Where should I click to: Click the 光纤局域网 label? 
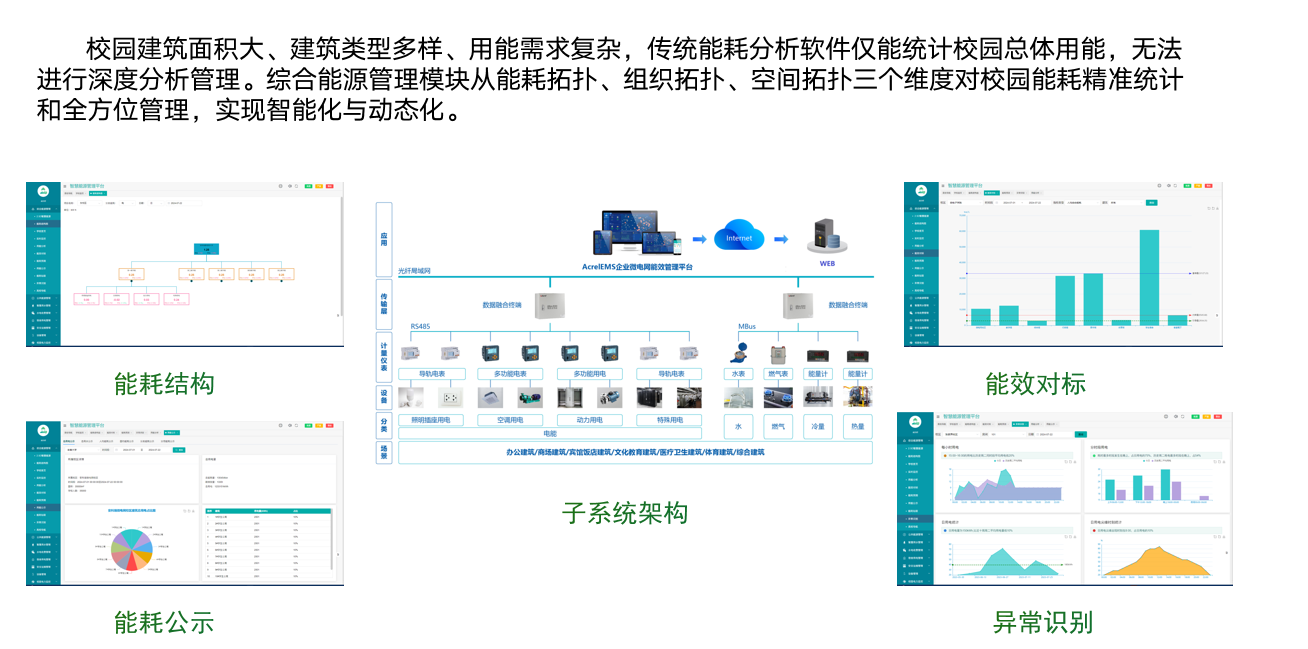(x=414, y=271)
